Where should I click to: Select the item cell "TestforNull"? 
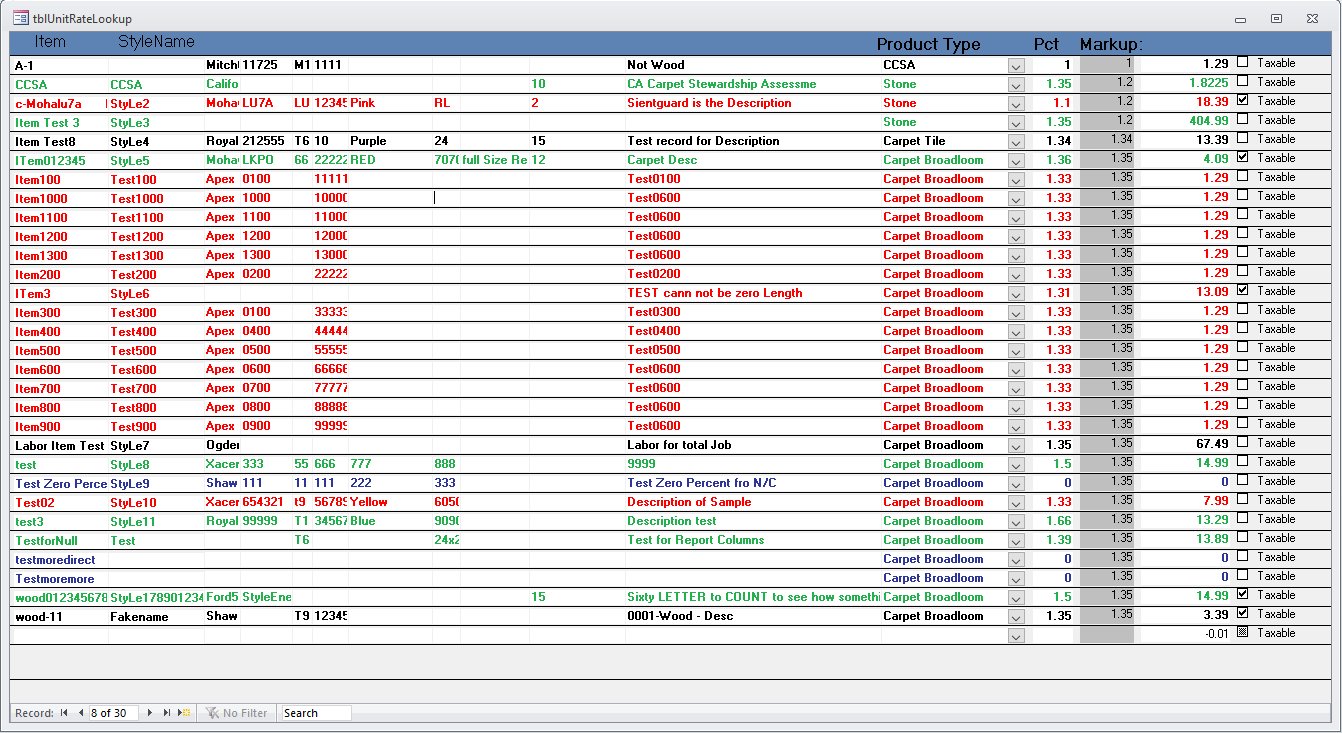point(60,540)
